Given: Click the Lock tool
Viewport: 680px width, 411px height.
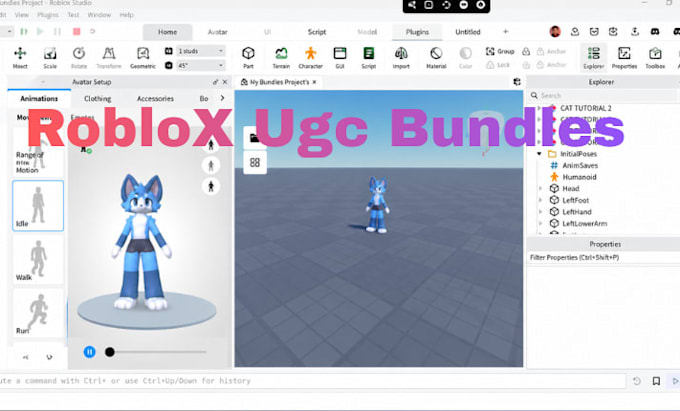Looking at the screenshot, I should coord(498,65).
